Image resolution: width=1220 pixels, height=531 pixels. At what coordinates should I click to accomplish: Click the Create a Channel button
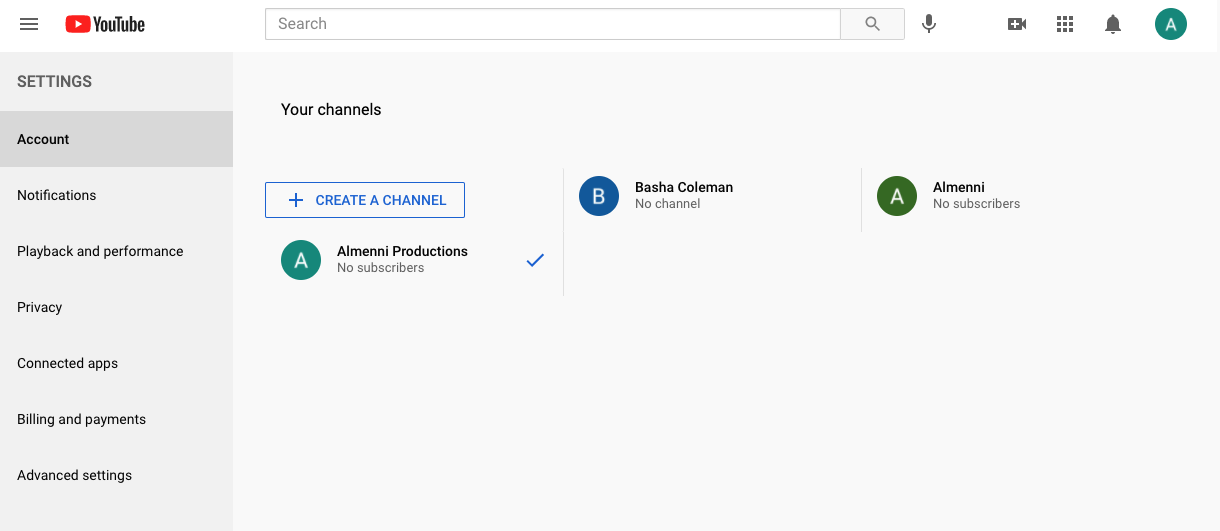[x=365, y=200]
